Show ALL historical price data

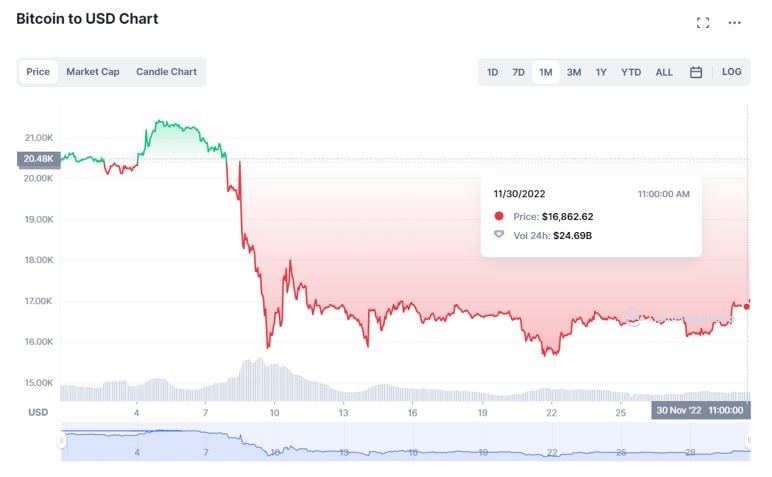pyautogui.click(x=664, y=72)
